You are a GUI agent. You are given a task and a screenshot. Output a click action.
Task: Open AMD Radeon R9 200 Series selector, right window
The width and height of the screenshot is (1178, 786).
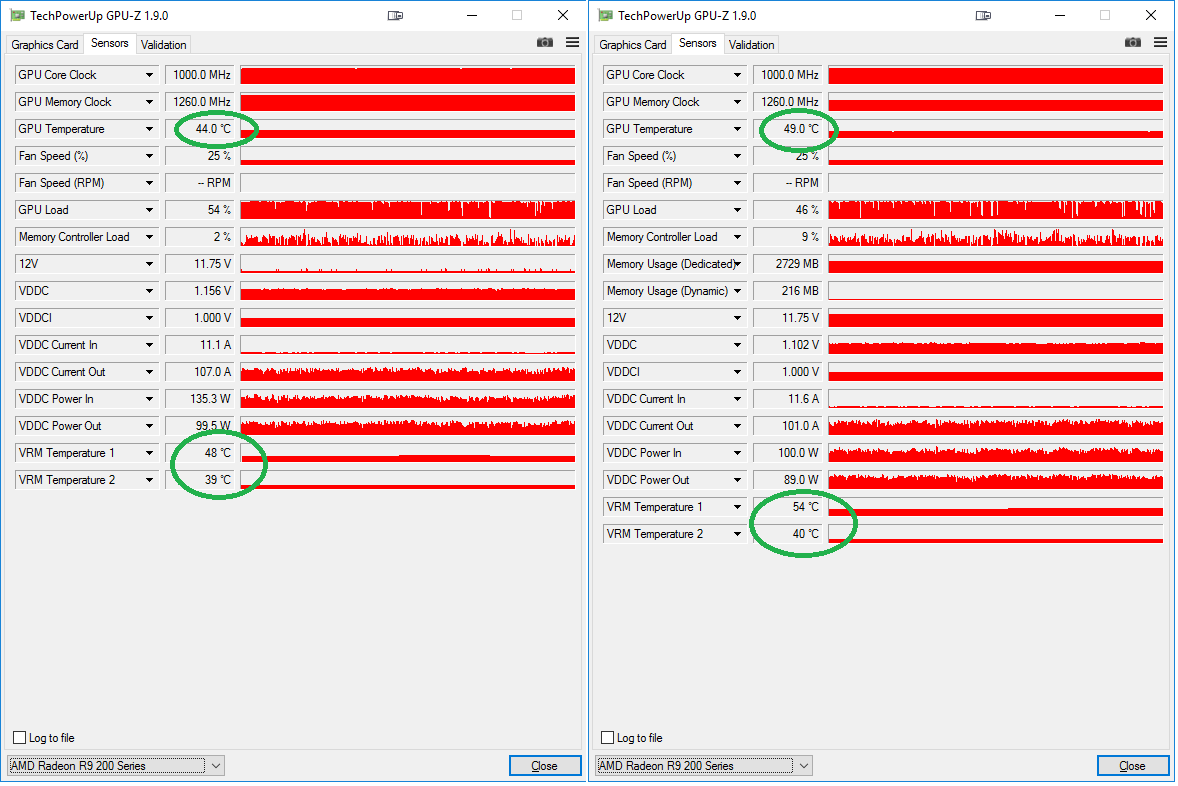(704, 766)
